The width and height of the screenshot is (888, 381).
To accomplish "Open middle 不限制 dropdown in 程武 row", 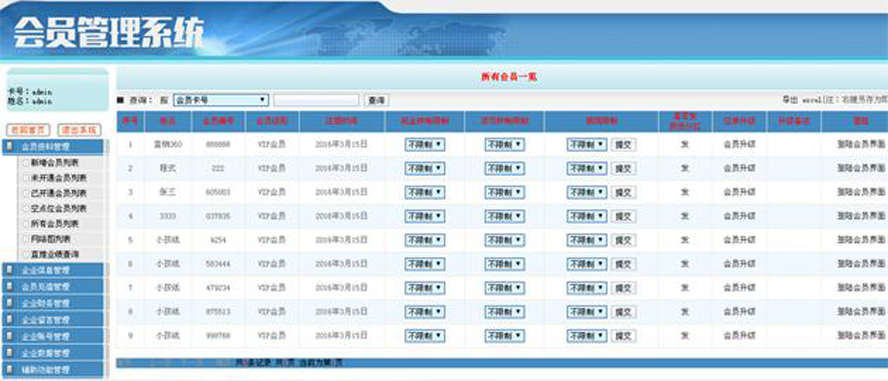I will pyautogui.click(x=505, y=168).
